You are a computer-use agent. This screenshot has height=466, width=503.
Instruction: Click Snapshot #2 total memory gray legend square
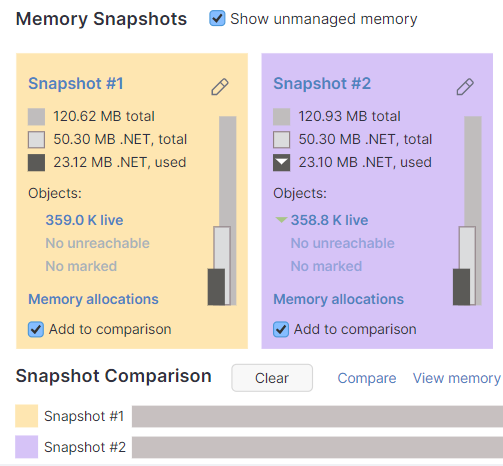click(281, 117)
